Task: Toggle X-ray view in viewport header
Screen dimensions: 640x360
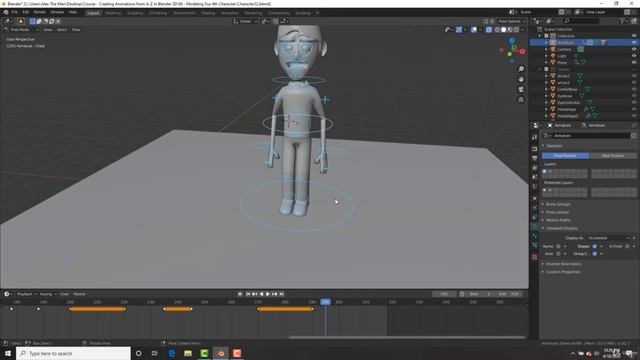Action: pos(489,30)
